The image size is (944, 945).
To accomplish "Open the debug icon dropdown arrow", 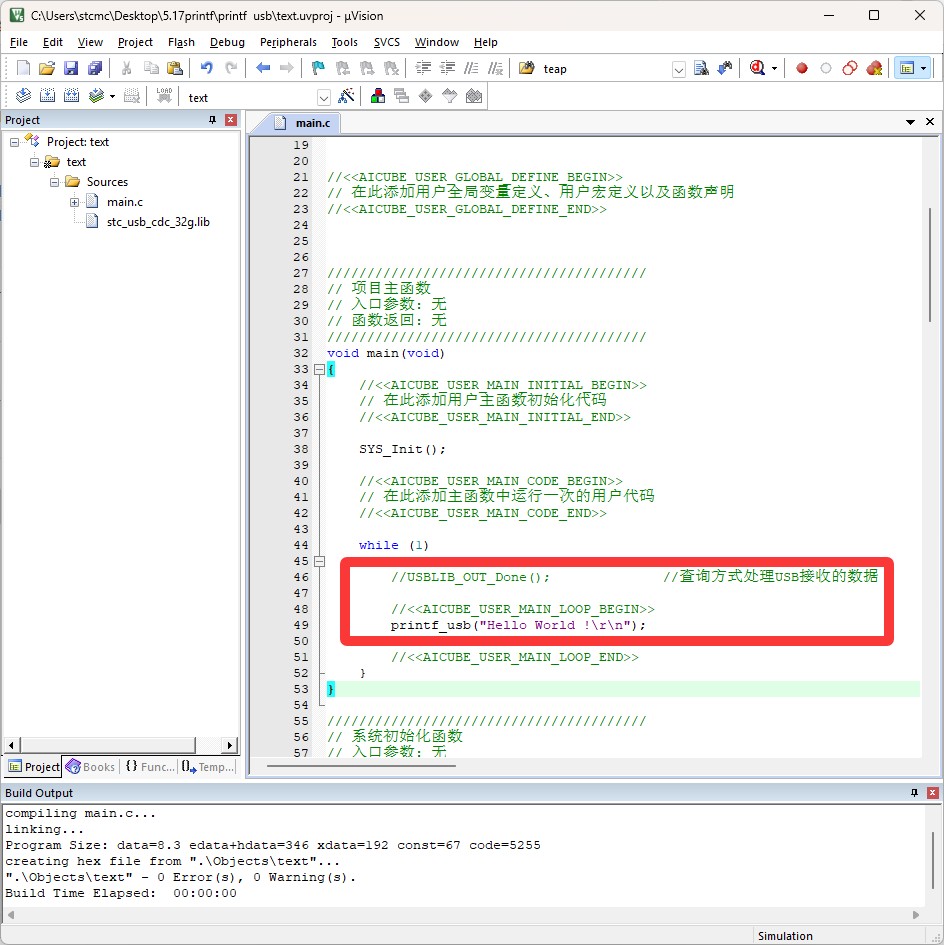I will pos(774,68).
